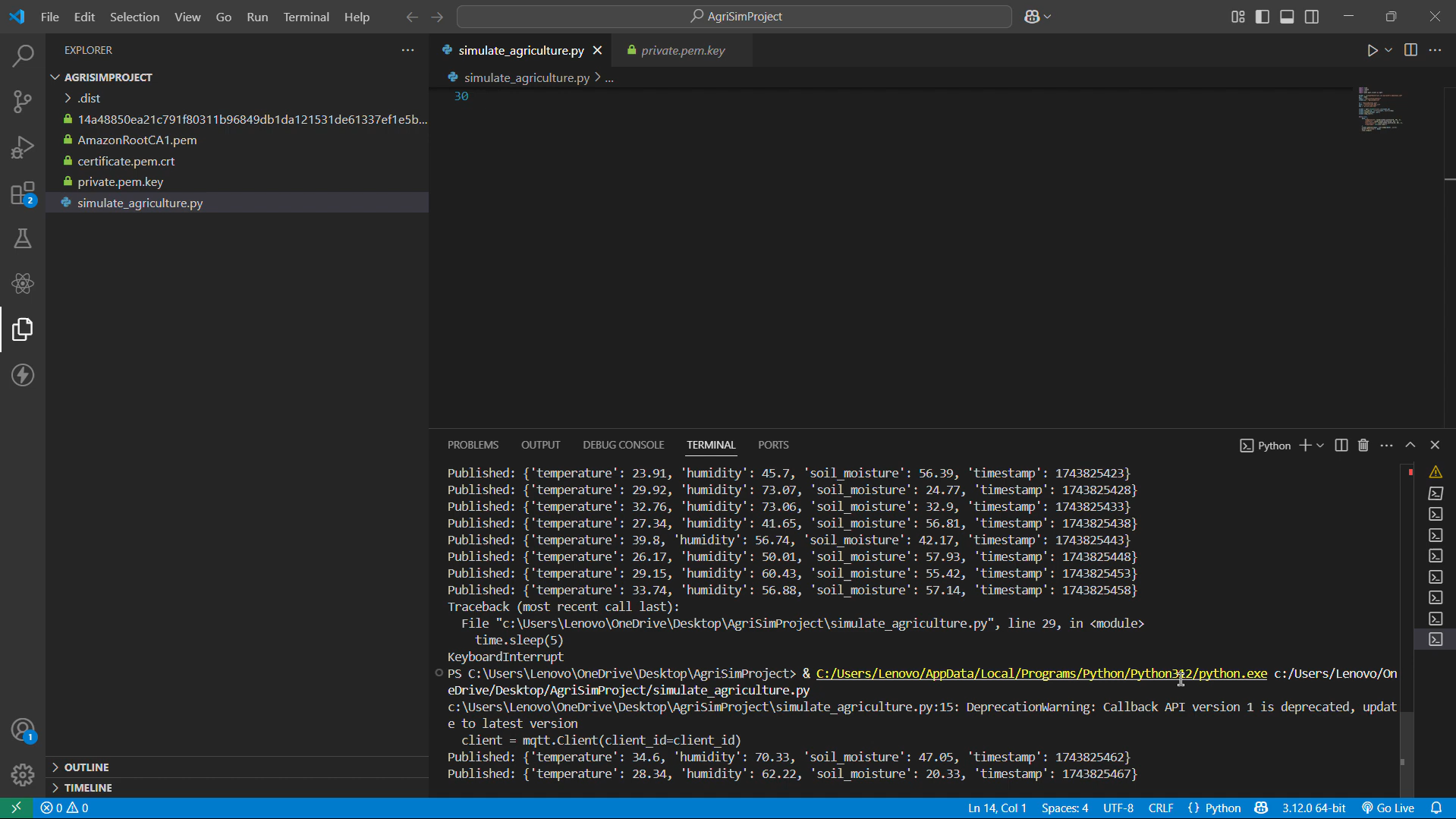
Task: Switch to the OUTPUT panel tab
Action: pos(540,445)
